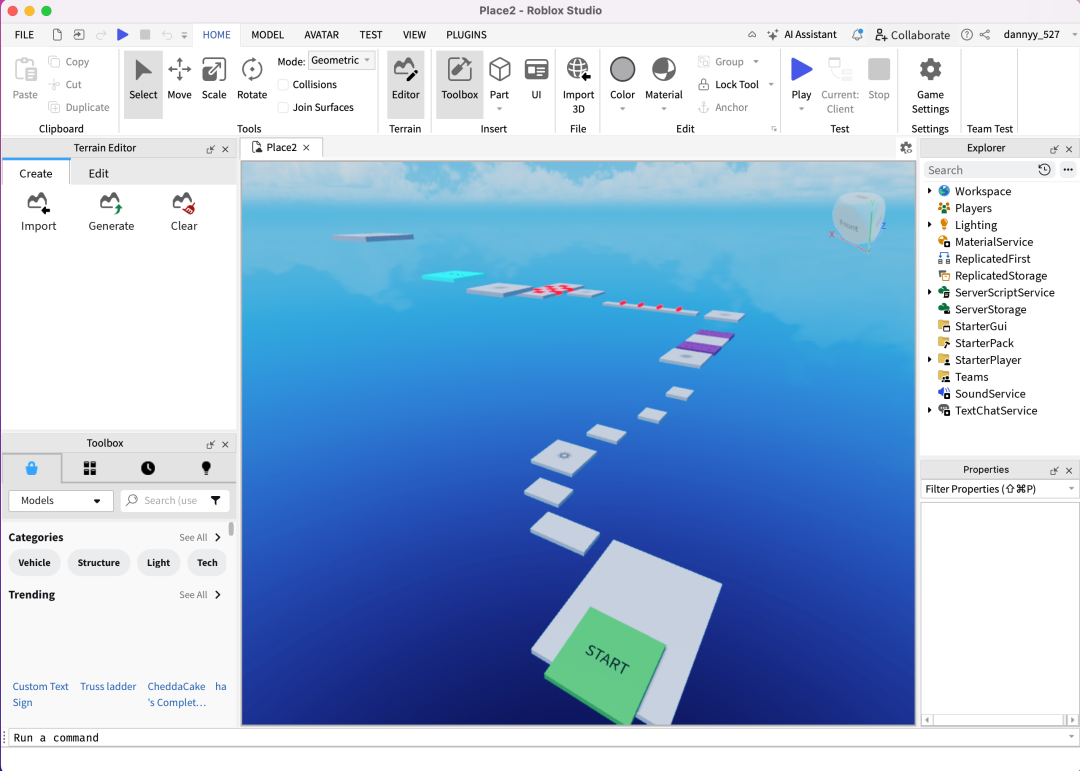Open Truss ladder model link
The width and height of the screenshot is (1080, 771).
tap(108, 686)
